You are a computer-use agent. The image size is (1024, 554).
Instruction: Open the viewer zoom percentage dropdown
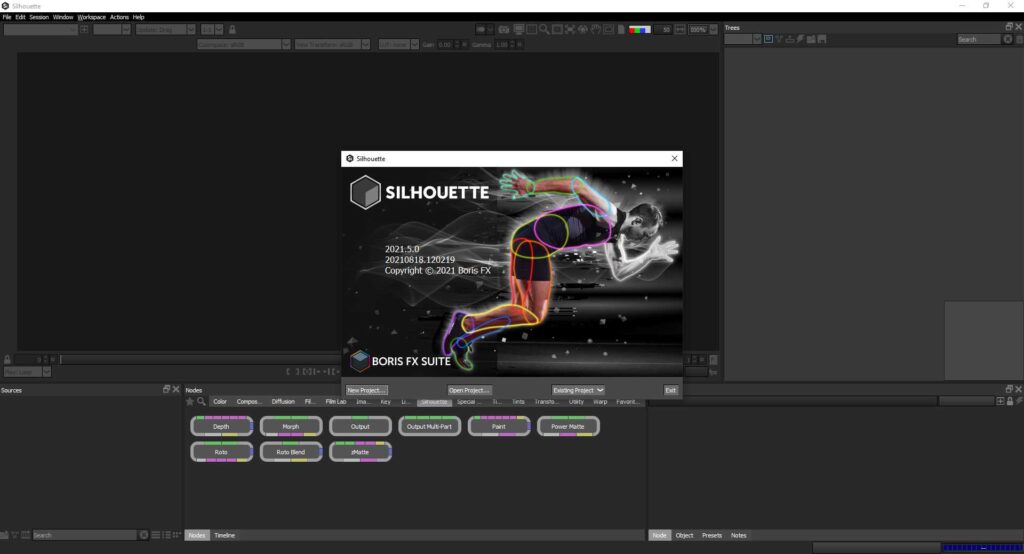pos(713,29)
